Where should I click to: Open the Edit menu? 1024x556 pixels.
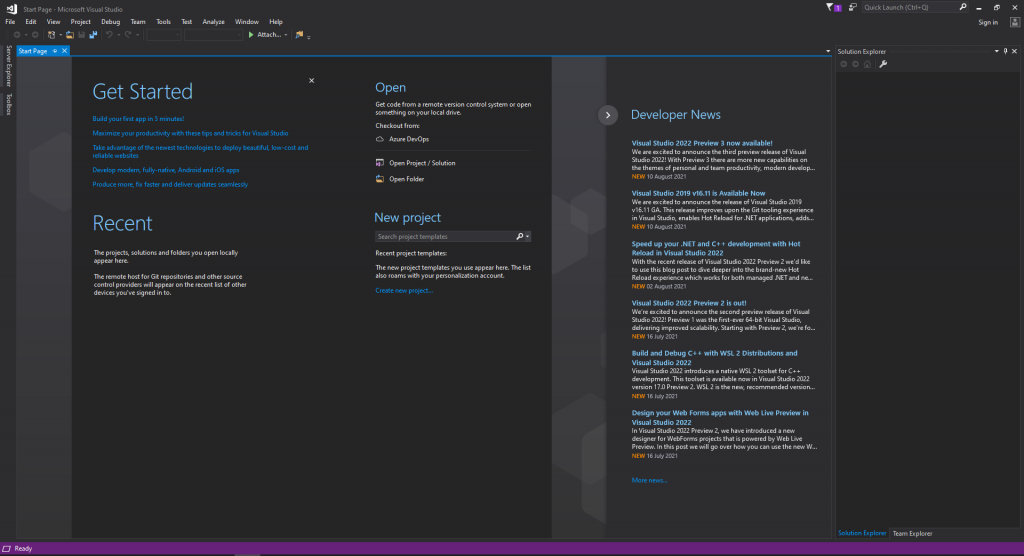(31, 22)
